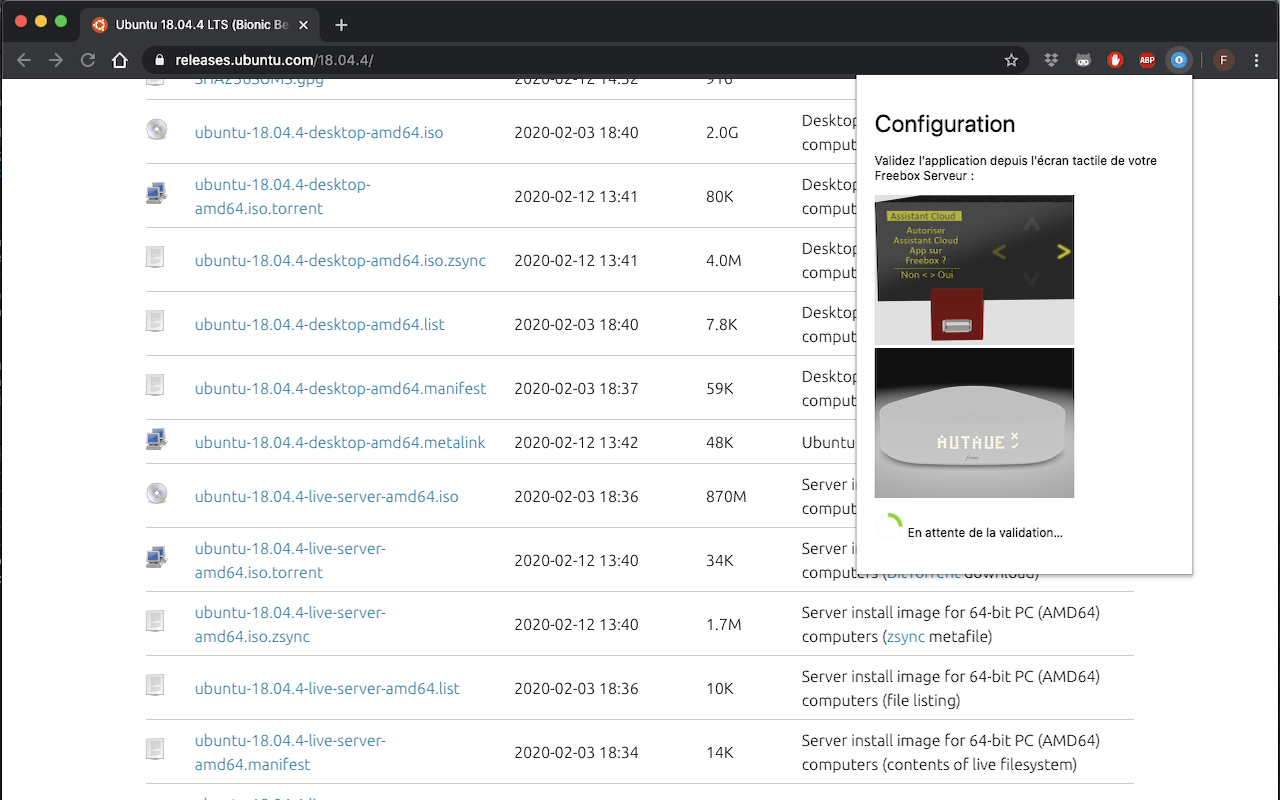
Task: Reload the page
Action: click(88, 60)
